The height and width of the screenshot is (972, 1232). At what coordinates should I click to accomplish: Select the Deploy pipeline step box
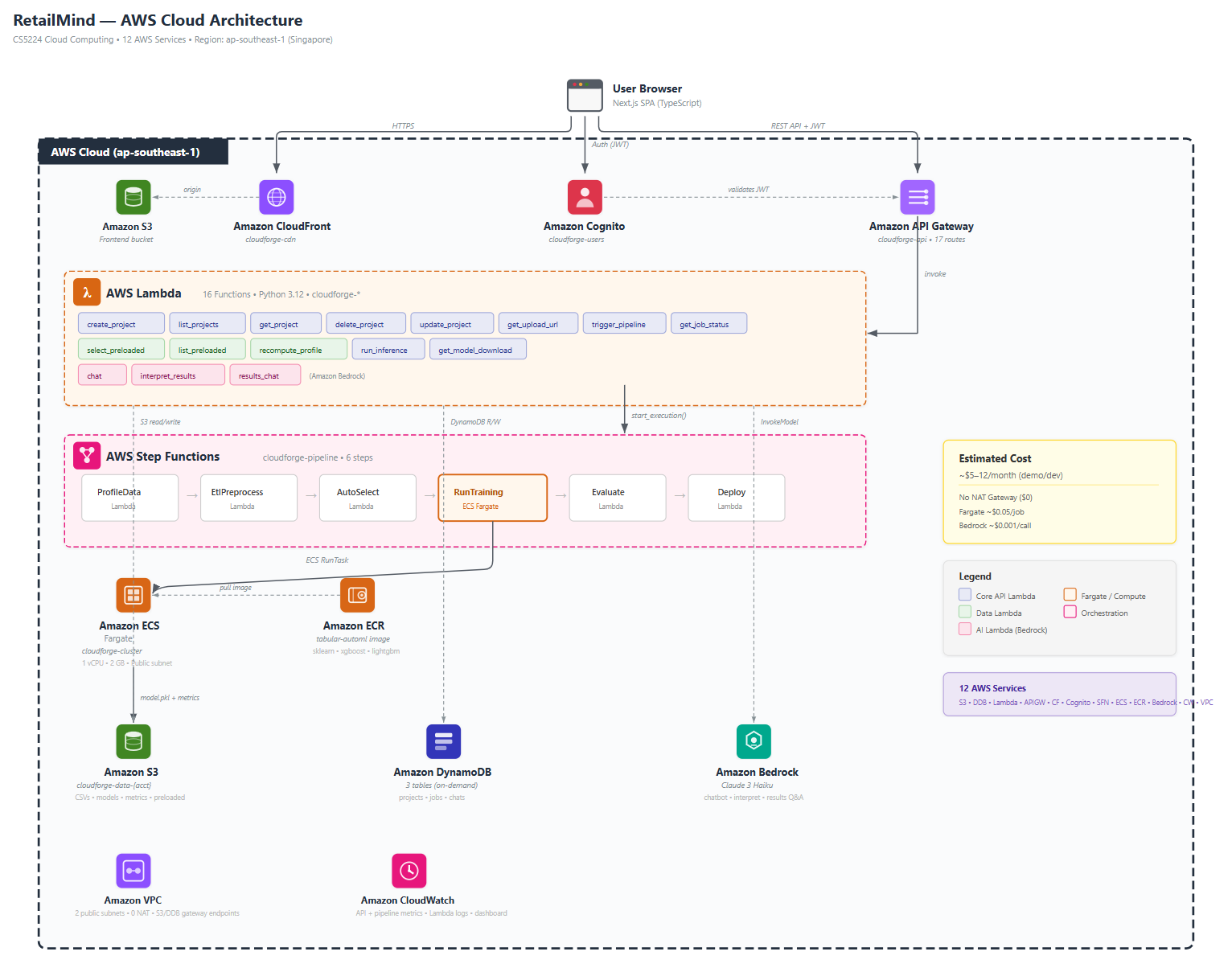coord(737,498)
